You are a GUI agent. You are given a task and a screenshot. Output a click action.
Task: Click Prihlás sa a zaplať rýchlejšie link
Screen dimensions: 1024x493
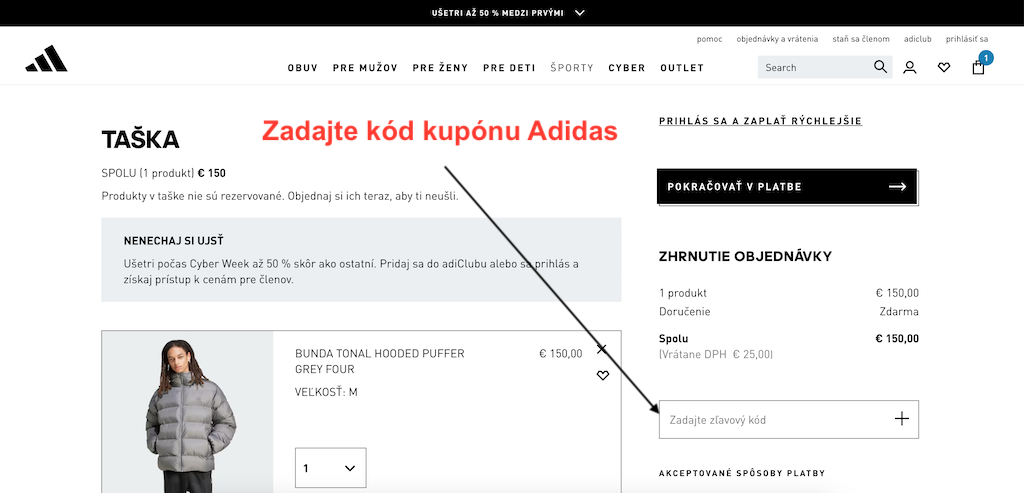pyautogui.click(x=760, y=121)
